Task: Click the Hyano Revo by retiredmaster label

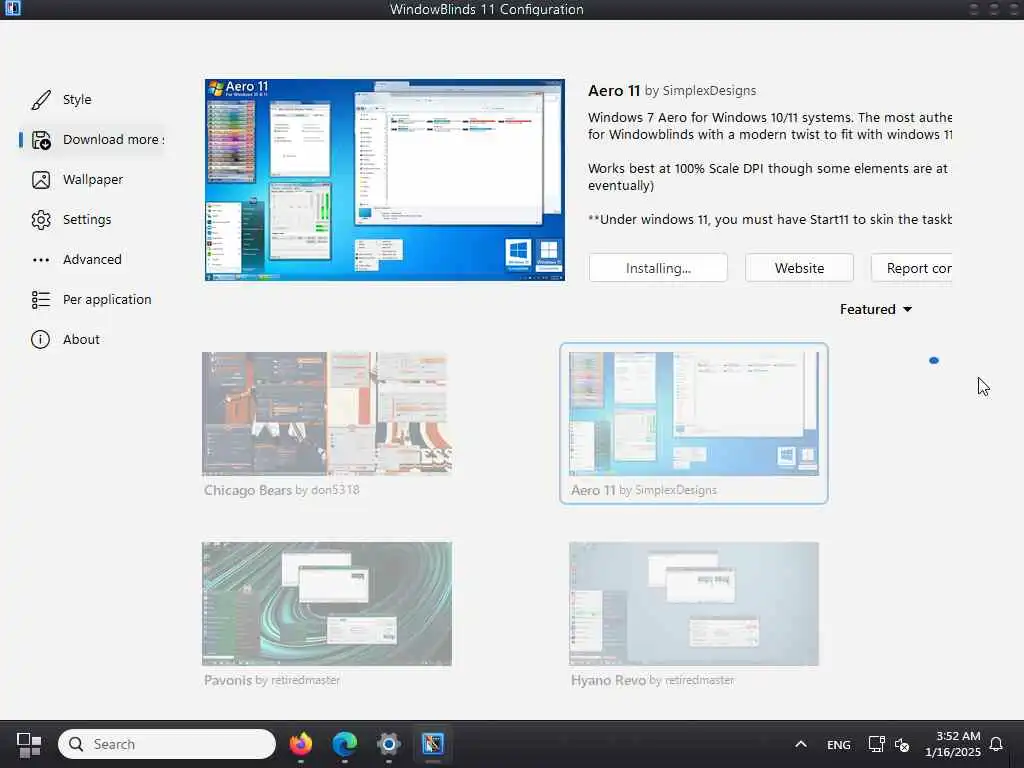Action: 652,680
